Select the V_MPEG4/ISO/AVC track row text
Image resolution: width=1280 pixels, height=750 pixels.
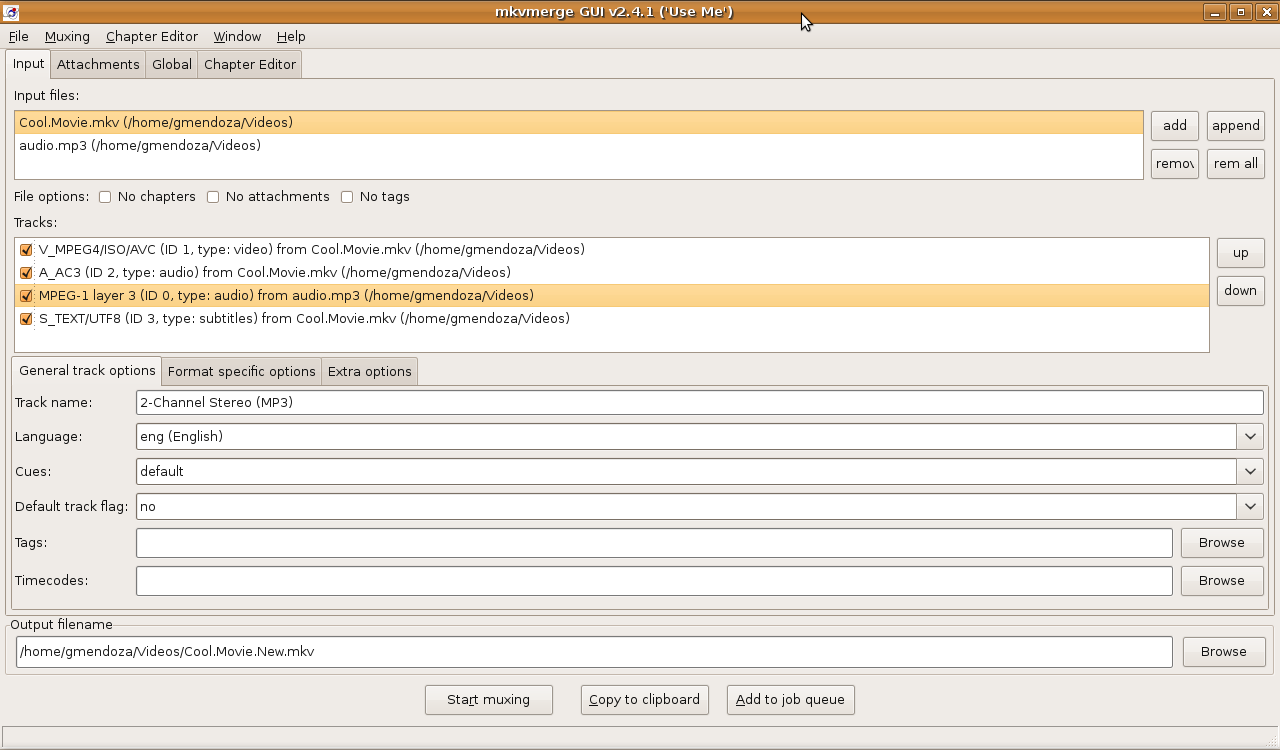[x=311, y=250]
